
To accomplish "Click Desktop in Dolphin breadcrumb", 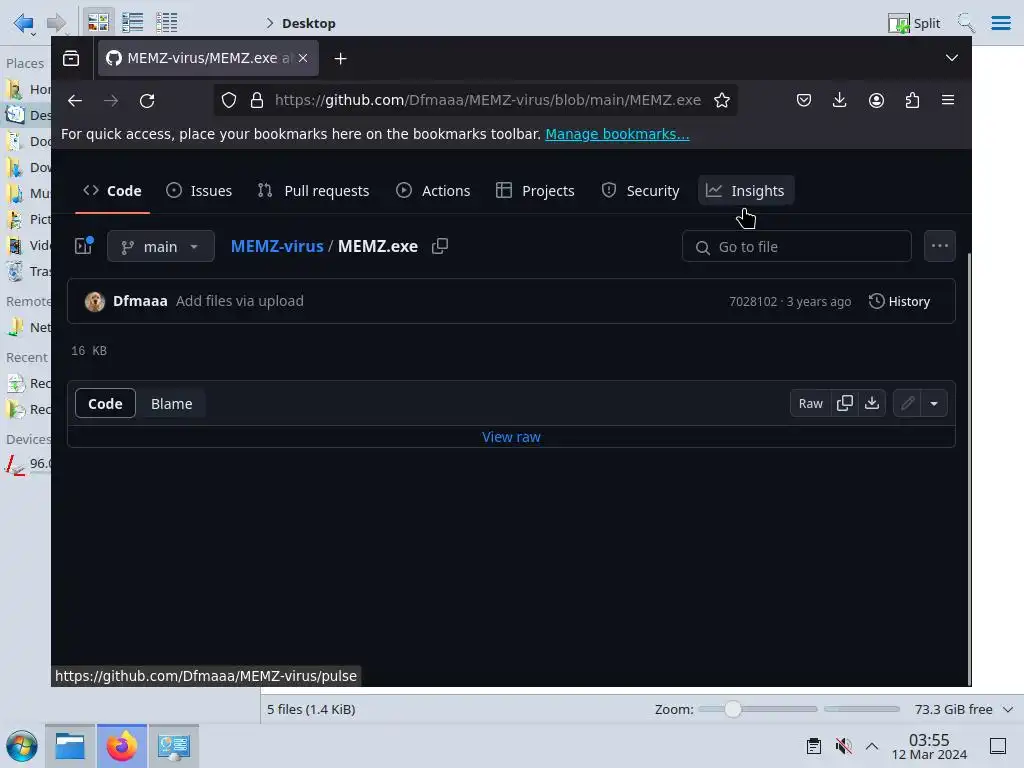I will [309, 24].
